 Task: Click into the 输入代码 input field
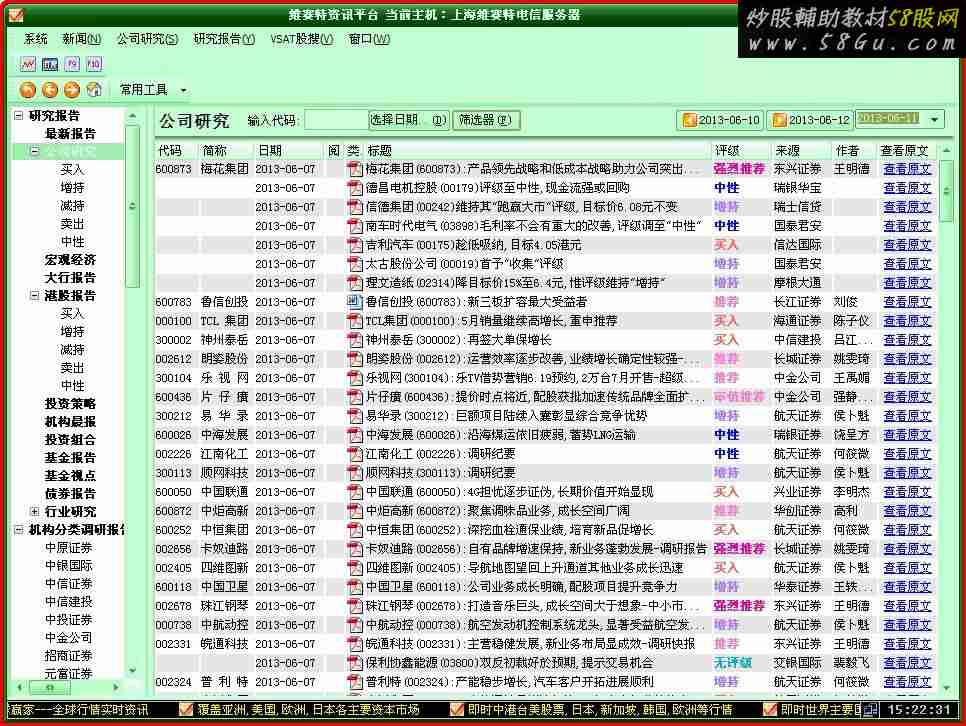336,120
